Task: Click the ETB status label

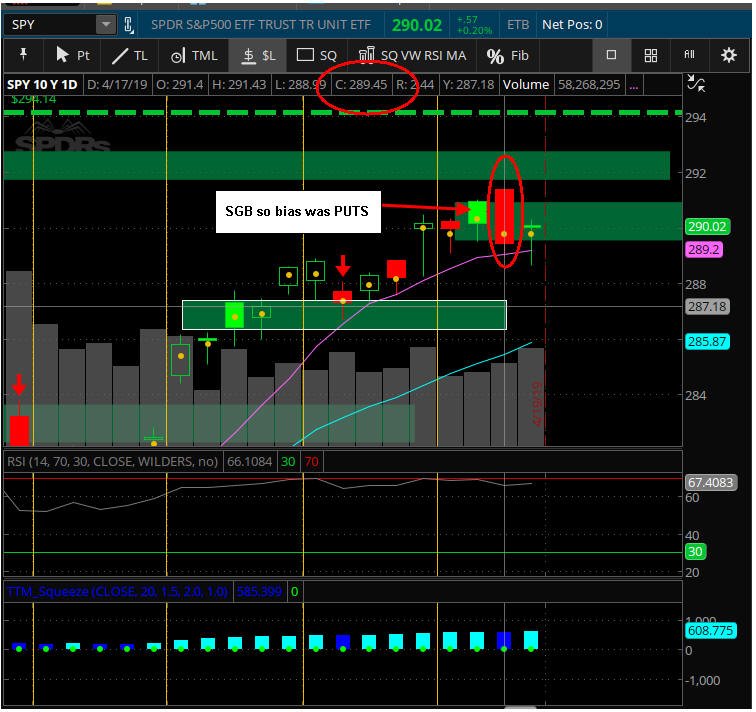Action: (x=518, y=25)
